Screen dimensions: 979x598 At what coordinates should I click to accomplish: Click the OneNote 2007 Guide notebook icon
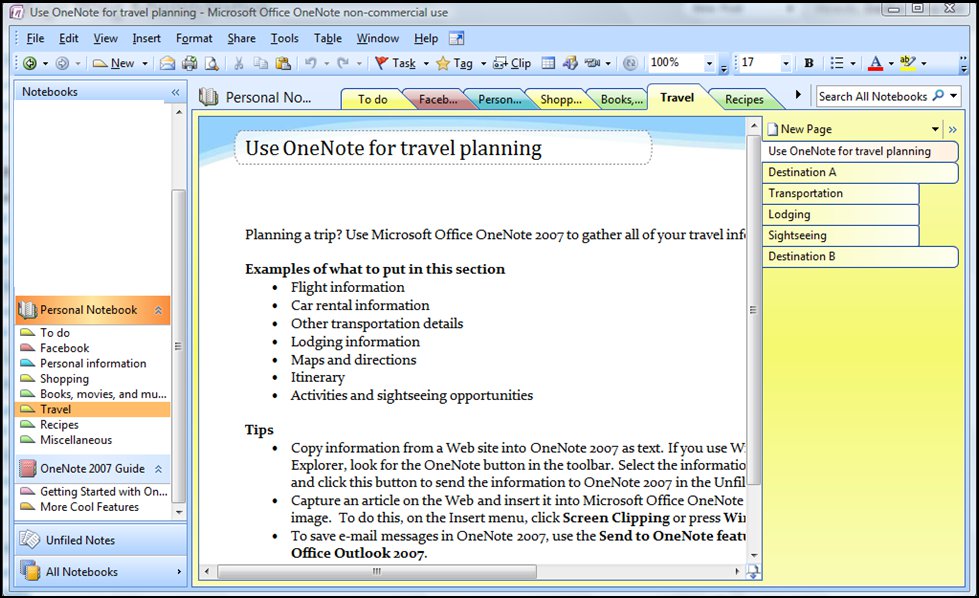[x=28, y=468]
